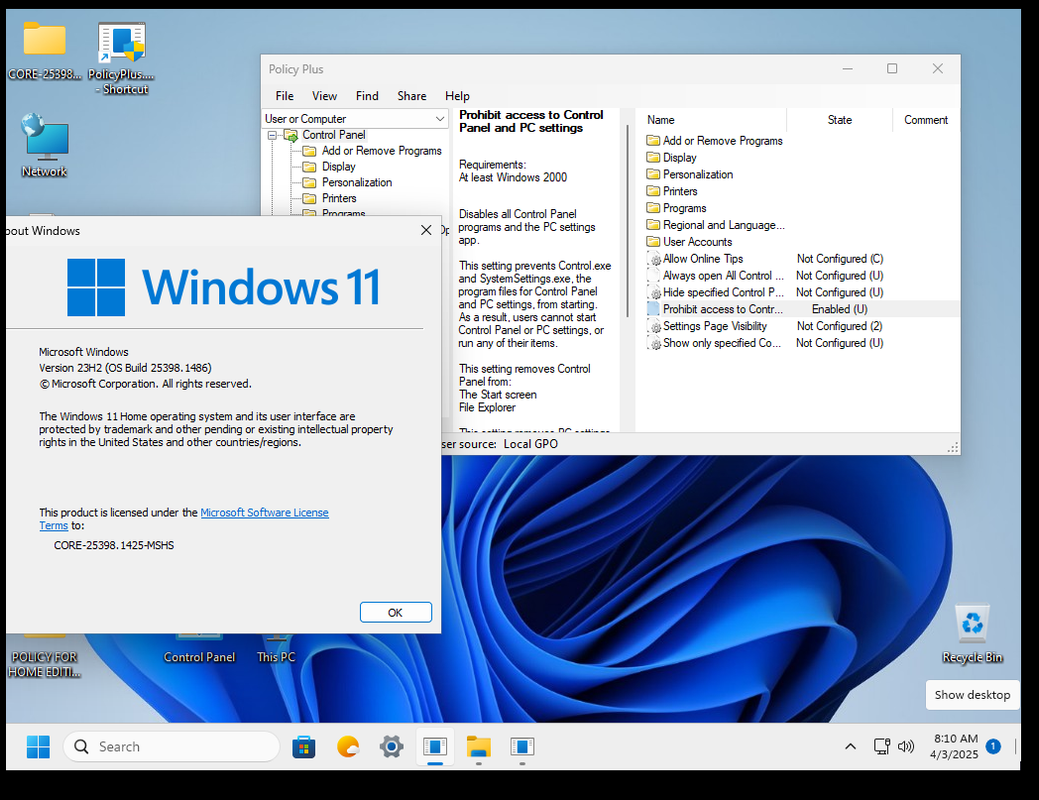
Task: Click the Printers folder icon in policy list
Action: click(x=653, y=191)
